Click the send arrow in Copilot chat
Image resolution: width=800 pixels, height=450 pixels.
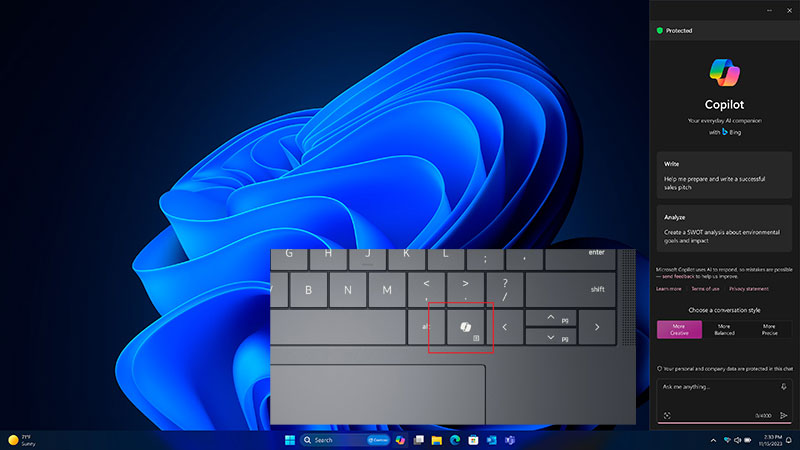(x=783, y=415)
